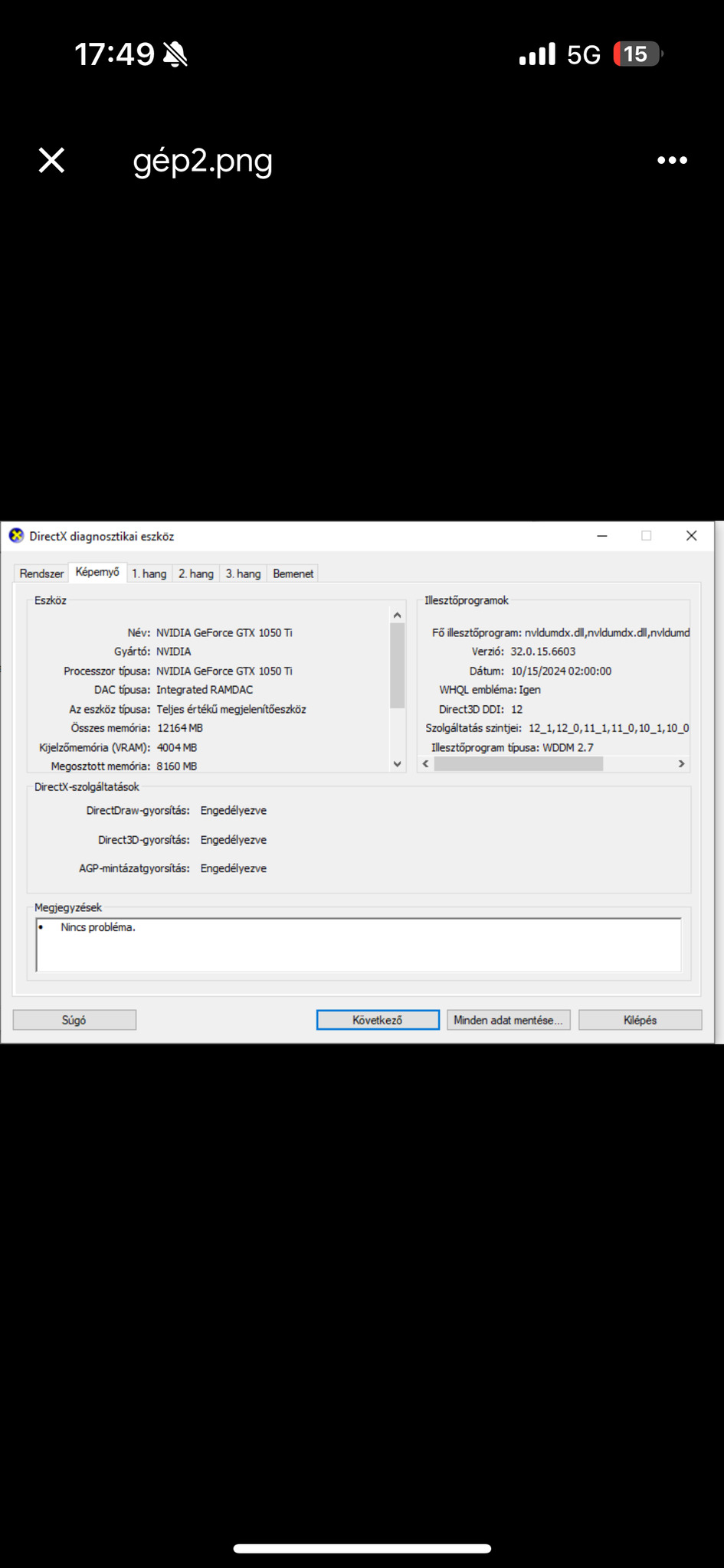Screen dimensions: 724x1568
Task: Click the 'WHQL embléma: Igen' line
Action: pos(490,690)
